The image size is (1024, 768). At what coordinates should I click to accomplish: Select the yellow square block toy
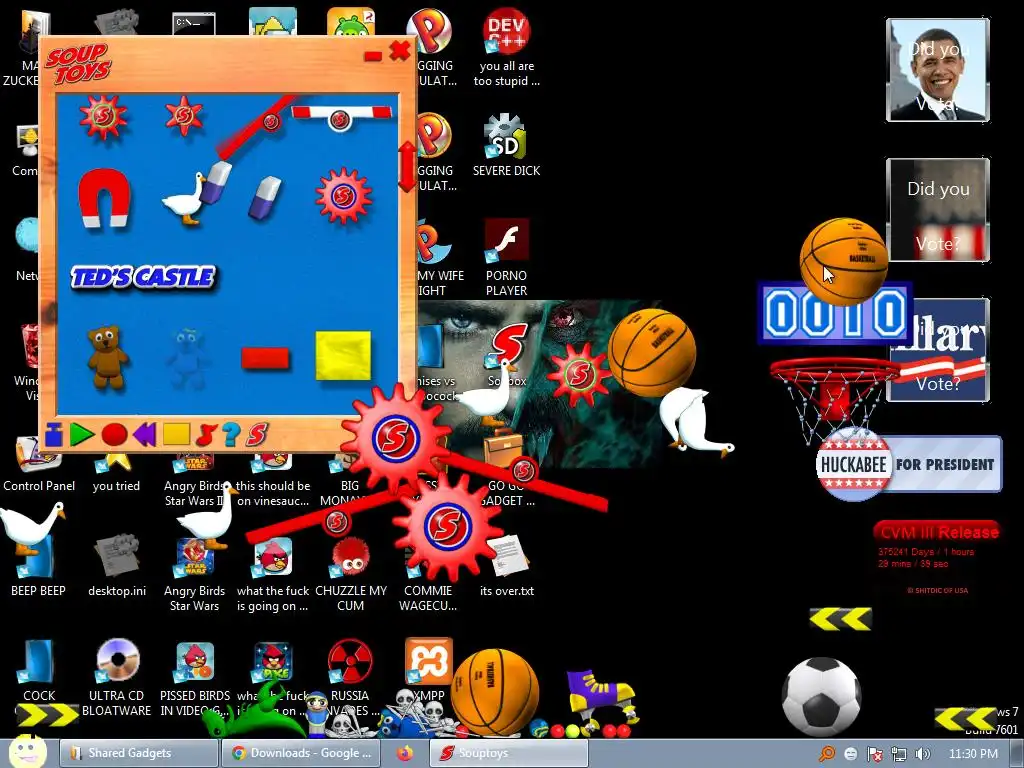pyautogui.click(x=343, y=355)
